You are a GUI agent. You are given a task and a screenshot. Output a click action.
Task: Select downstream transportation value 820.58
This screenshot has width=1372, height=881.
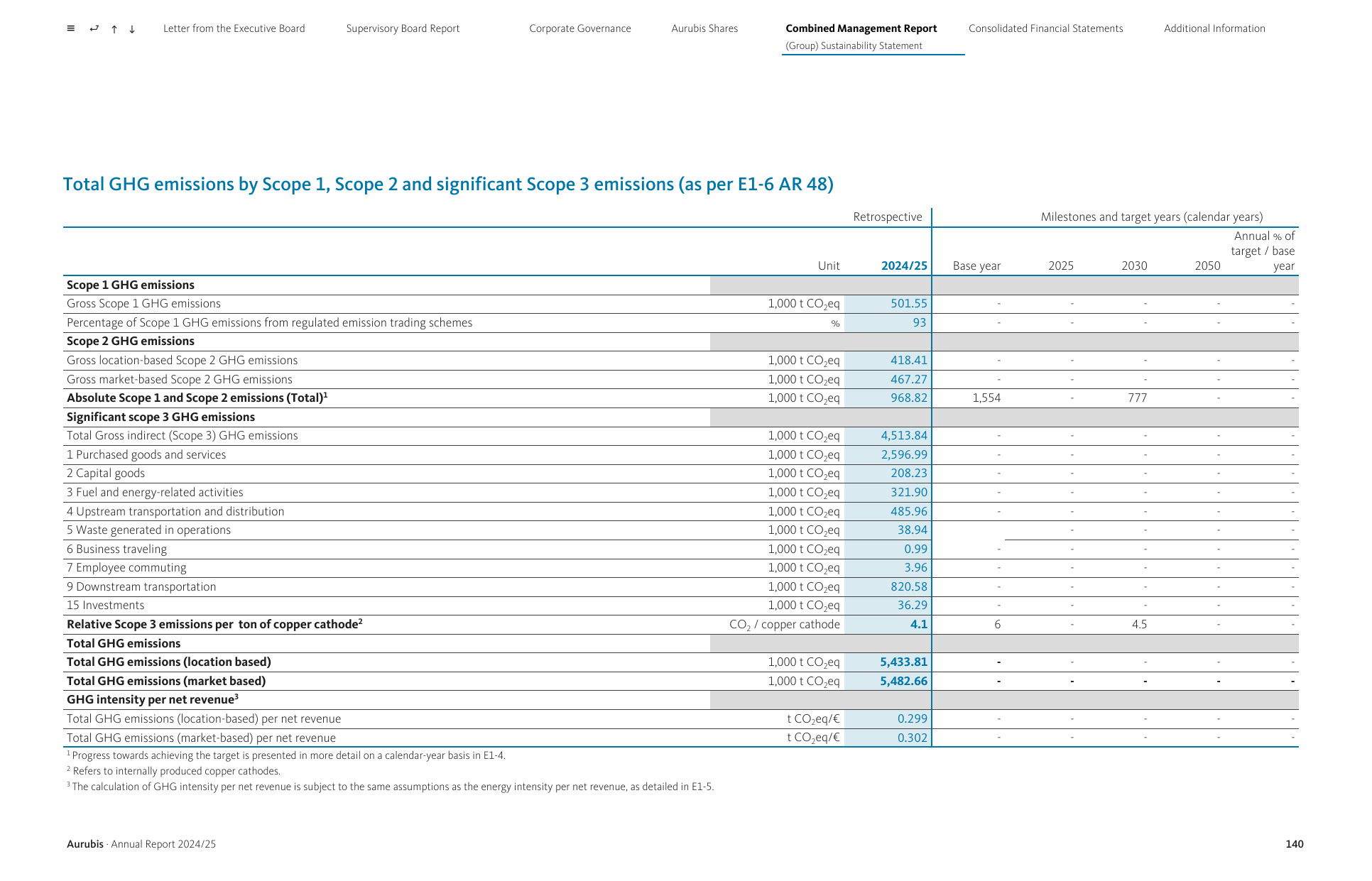pyautogui.click(x=909, y=587)
